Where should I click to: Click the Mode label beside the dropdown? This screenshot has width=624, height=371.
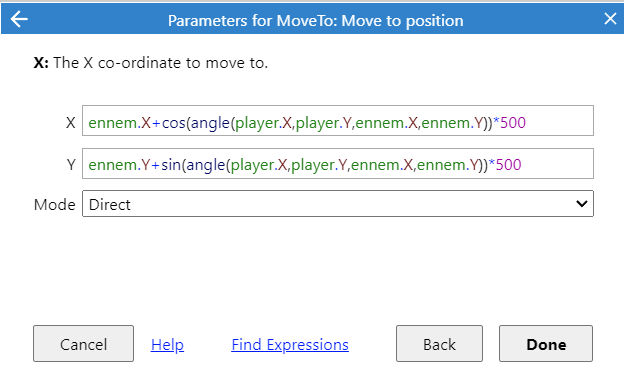coord(55,205)
